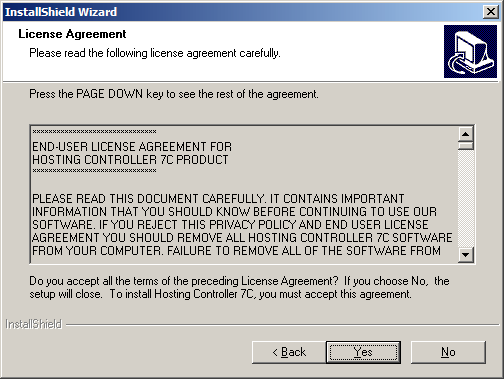The height and width of the screenshot is (379, 504).
Task: Click the 'Please read the following license' subtitle
Action: pyautogui.click(x=155, y=53)
